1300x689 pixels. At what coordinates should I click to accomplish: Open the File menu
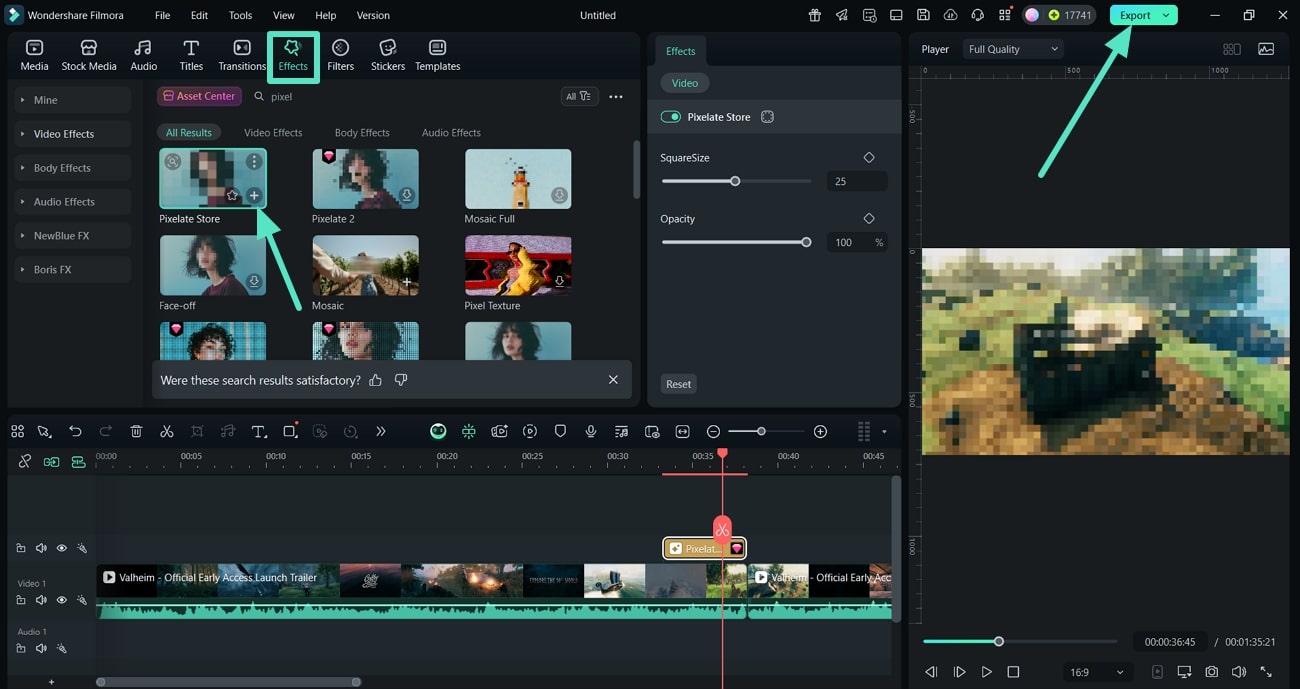[x=162, y=15]
